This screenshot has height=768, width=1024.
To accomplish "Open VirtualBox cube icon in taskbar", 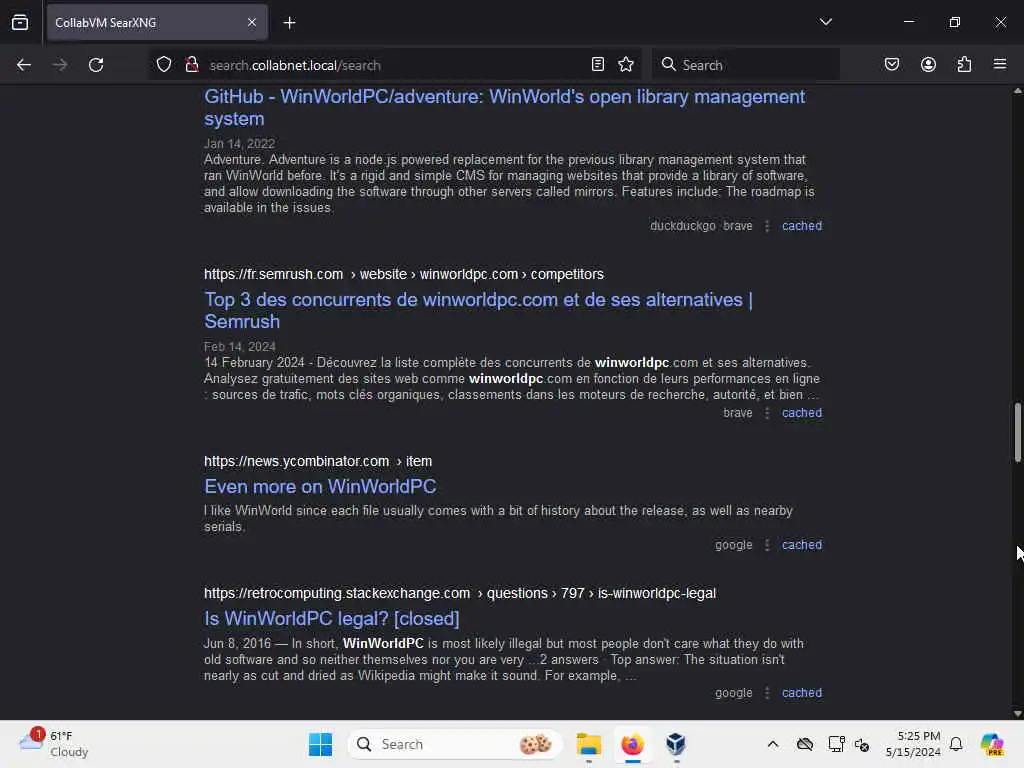I will click(x=676, y=744).
